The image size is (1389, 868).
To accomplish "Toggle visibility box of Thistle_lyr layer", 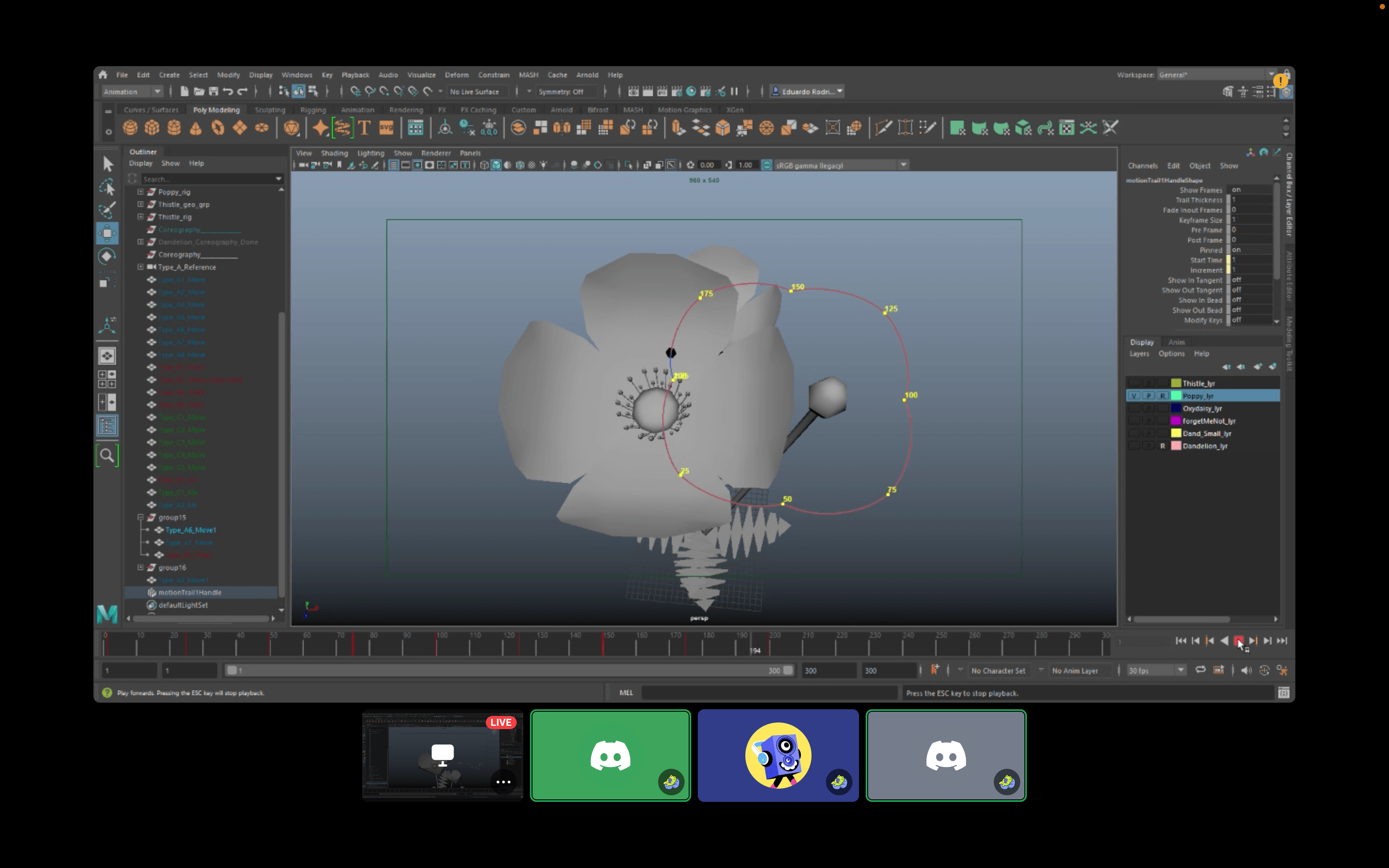I will coord(1134,384).
